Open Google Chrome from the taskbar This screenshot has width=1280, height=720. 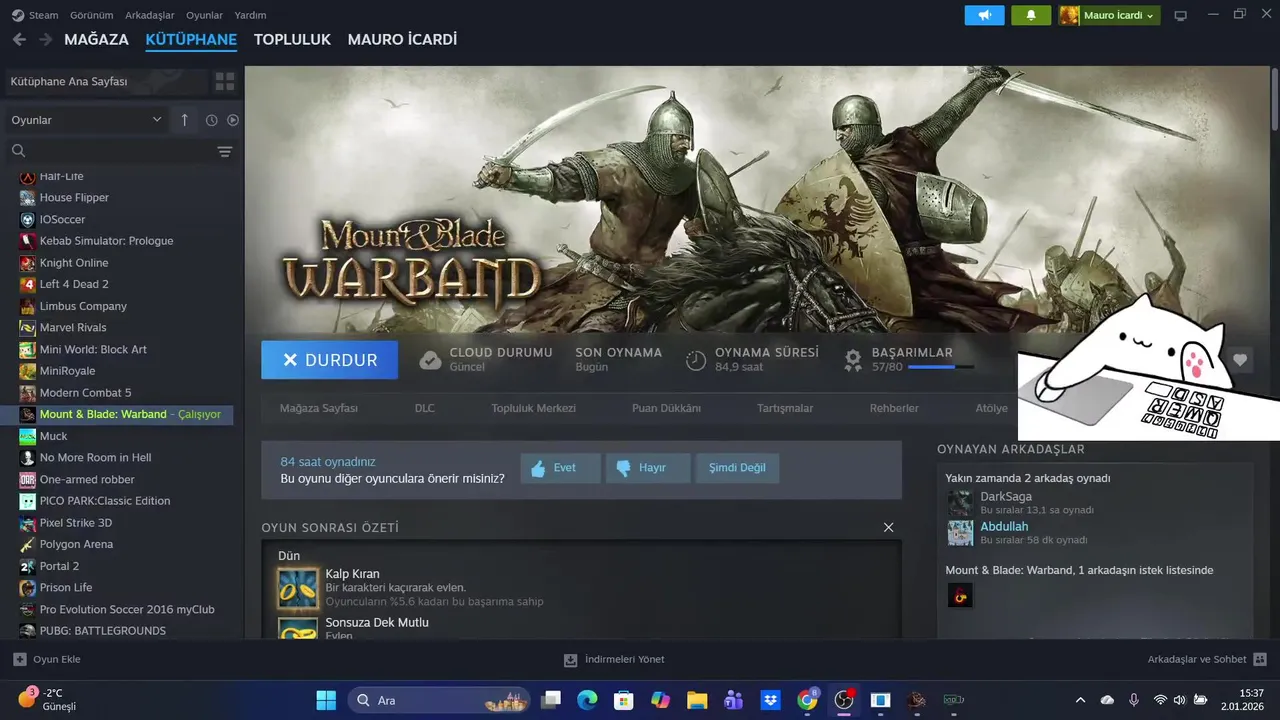point(807,700)
